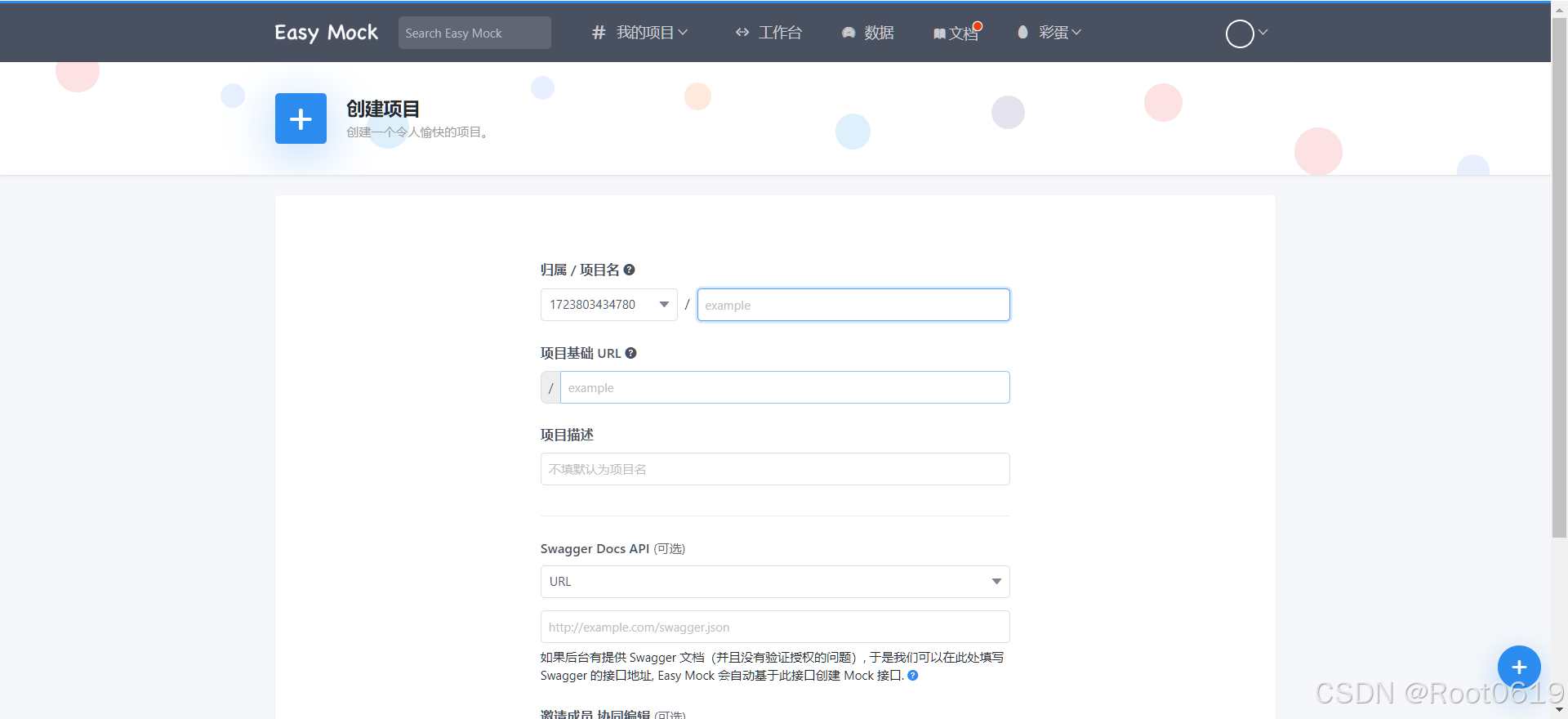1568x719 pixels.
Task: Click the page vertical scrollbar
Action: tap(1559, 278)
